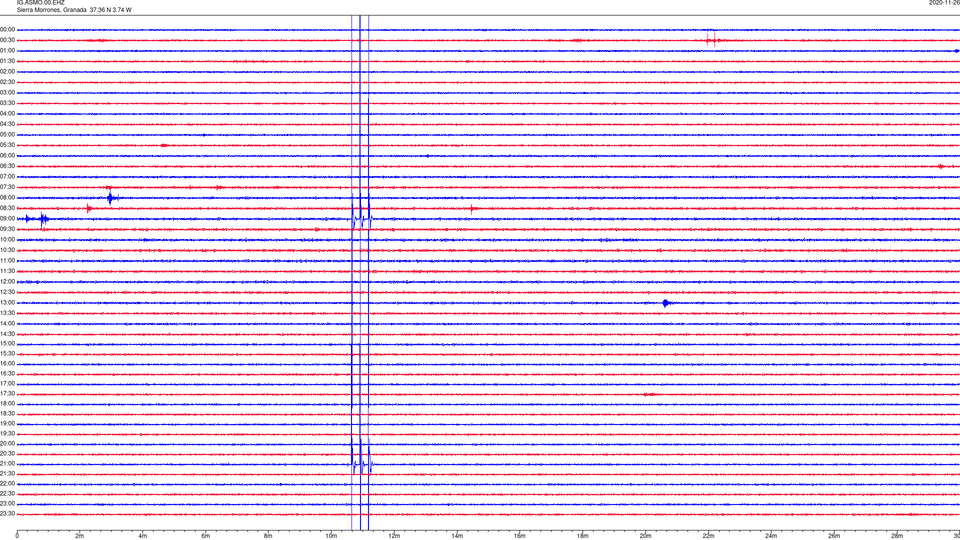Select the 15:00 trace time label
Image resolution: width=960 pixels, height=540 pixels.
point(7,343)
